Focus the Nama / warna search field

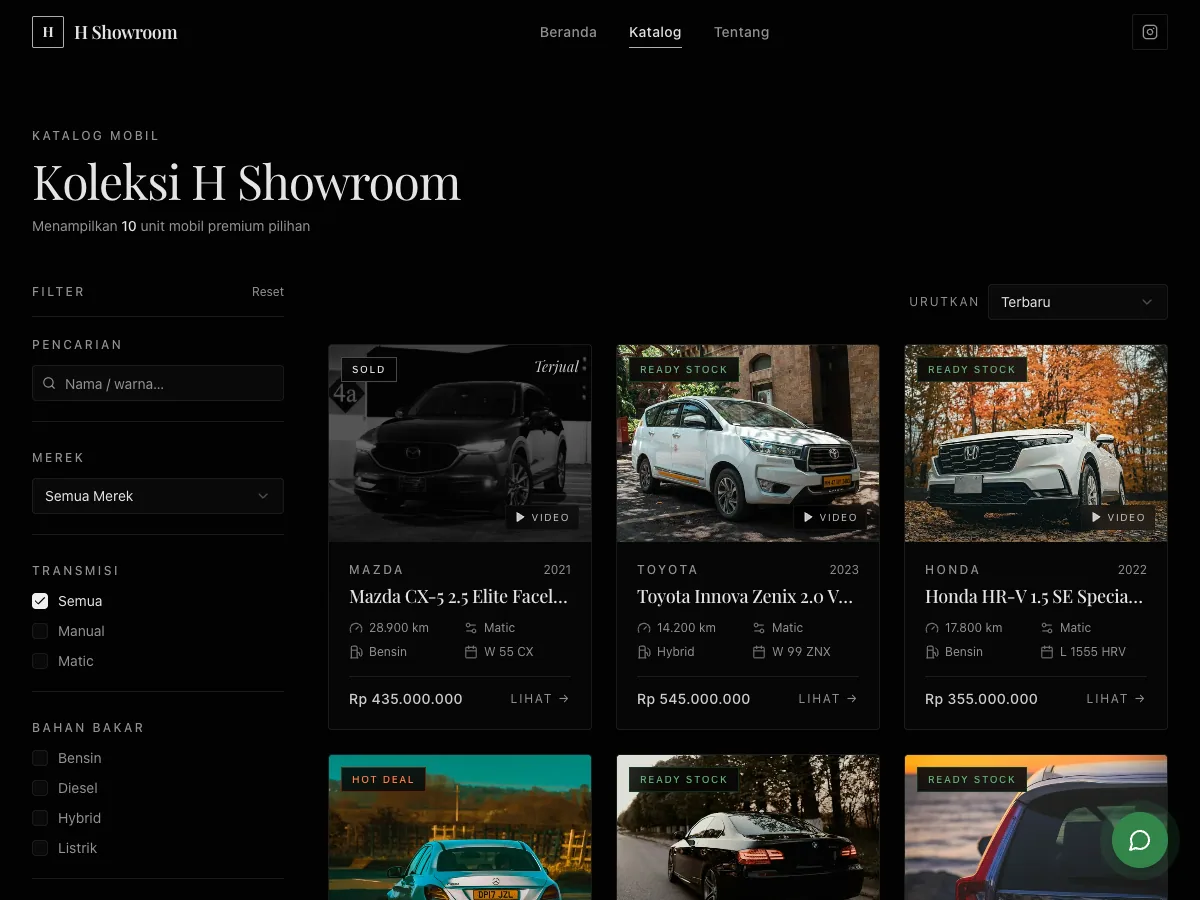158,384
